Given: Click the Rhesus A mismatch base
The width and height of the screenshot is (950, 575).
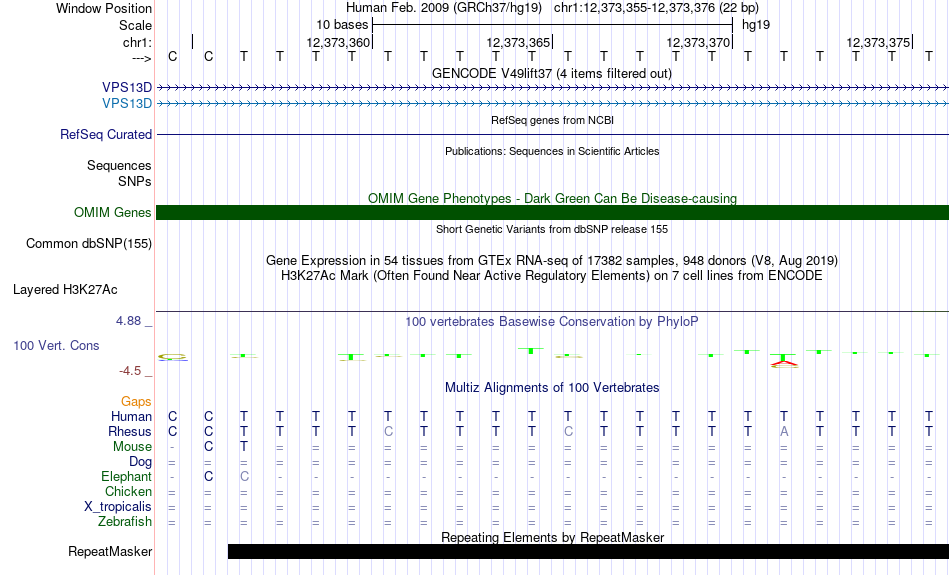Looking at the screenshot, I should tap(784, 431).
